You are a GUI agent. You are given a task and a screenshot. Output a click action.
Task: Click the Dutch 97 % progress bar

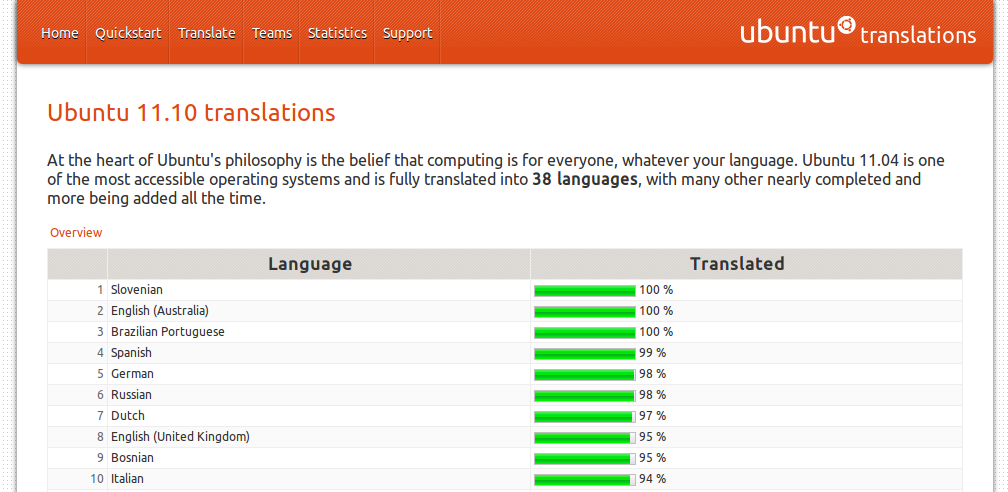click(585, 416)
